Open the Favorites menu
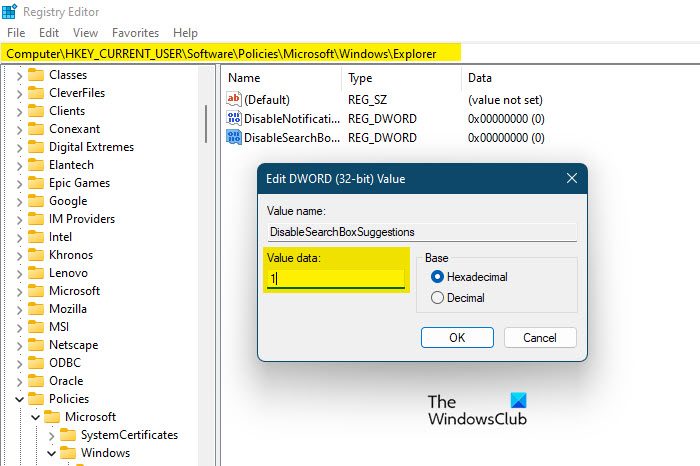This screenshot has width=700, height=466. pyautogui.click(x=135, y=33)
